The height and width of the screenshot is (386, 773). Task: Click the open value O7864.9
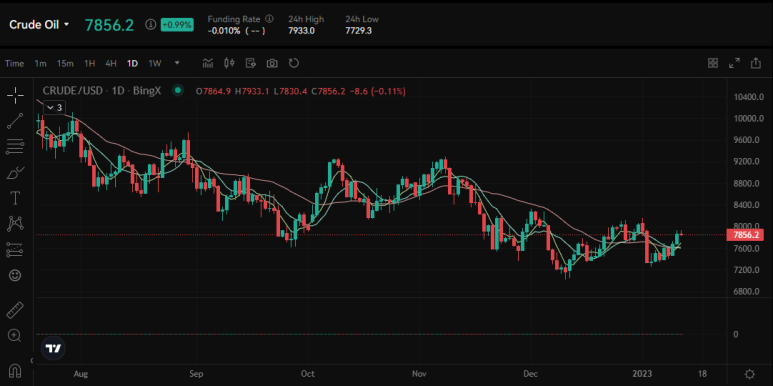click(x=213, y=91)
